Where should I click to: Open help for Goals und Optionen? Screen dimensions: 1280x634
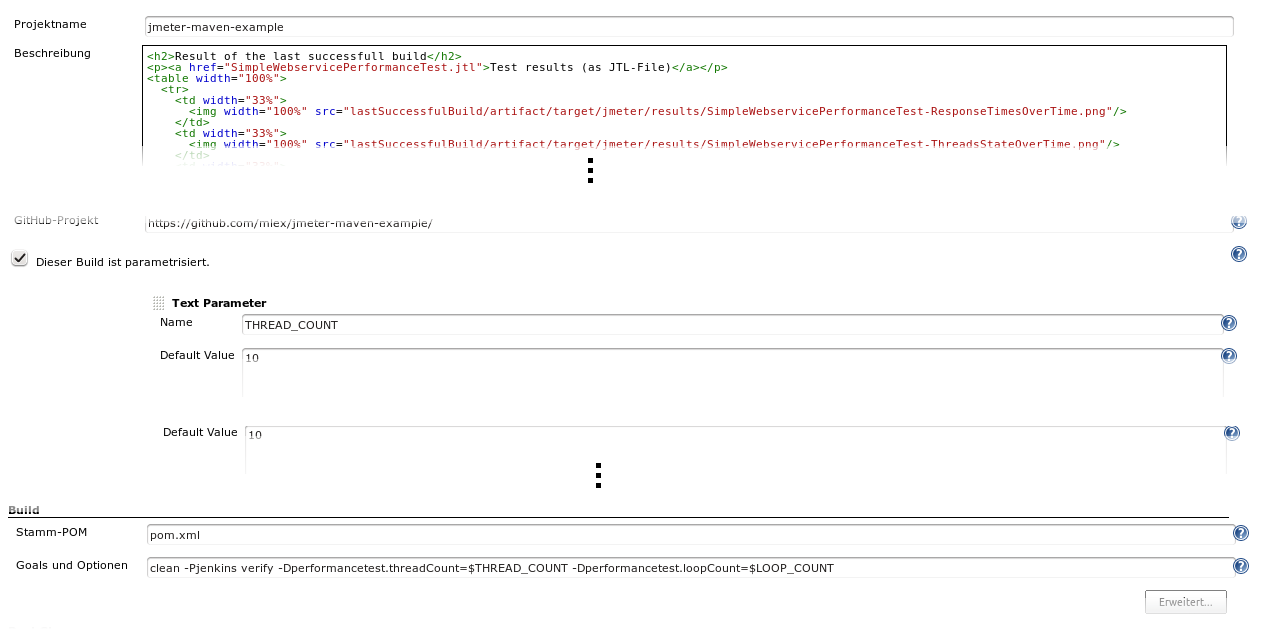[1241, 567]
